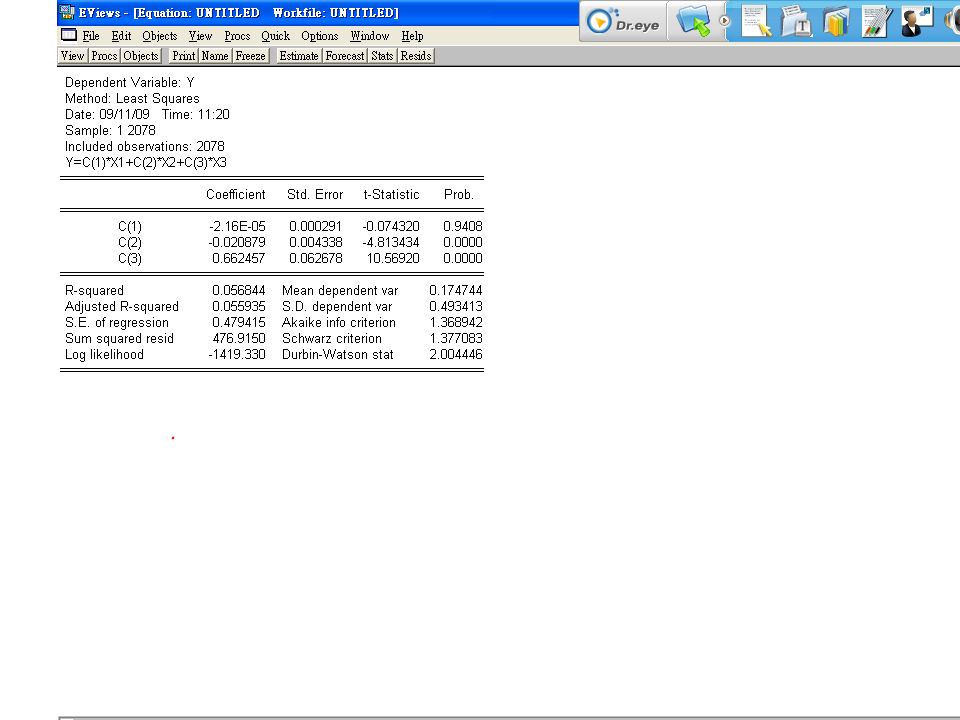Click coefficient value -2.16E-05
Viewport: 960px width, 720px height.
pos(237,227)
